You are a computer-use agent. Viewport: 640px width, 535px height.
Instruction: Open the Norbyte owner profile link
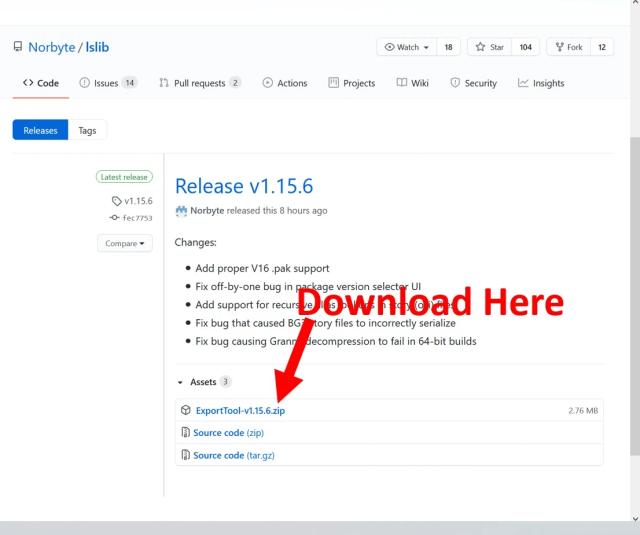(52, 47)
